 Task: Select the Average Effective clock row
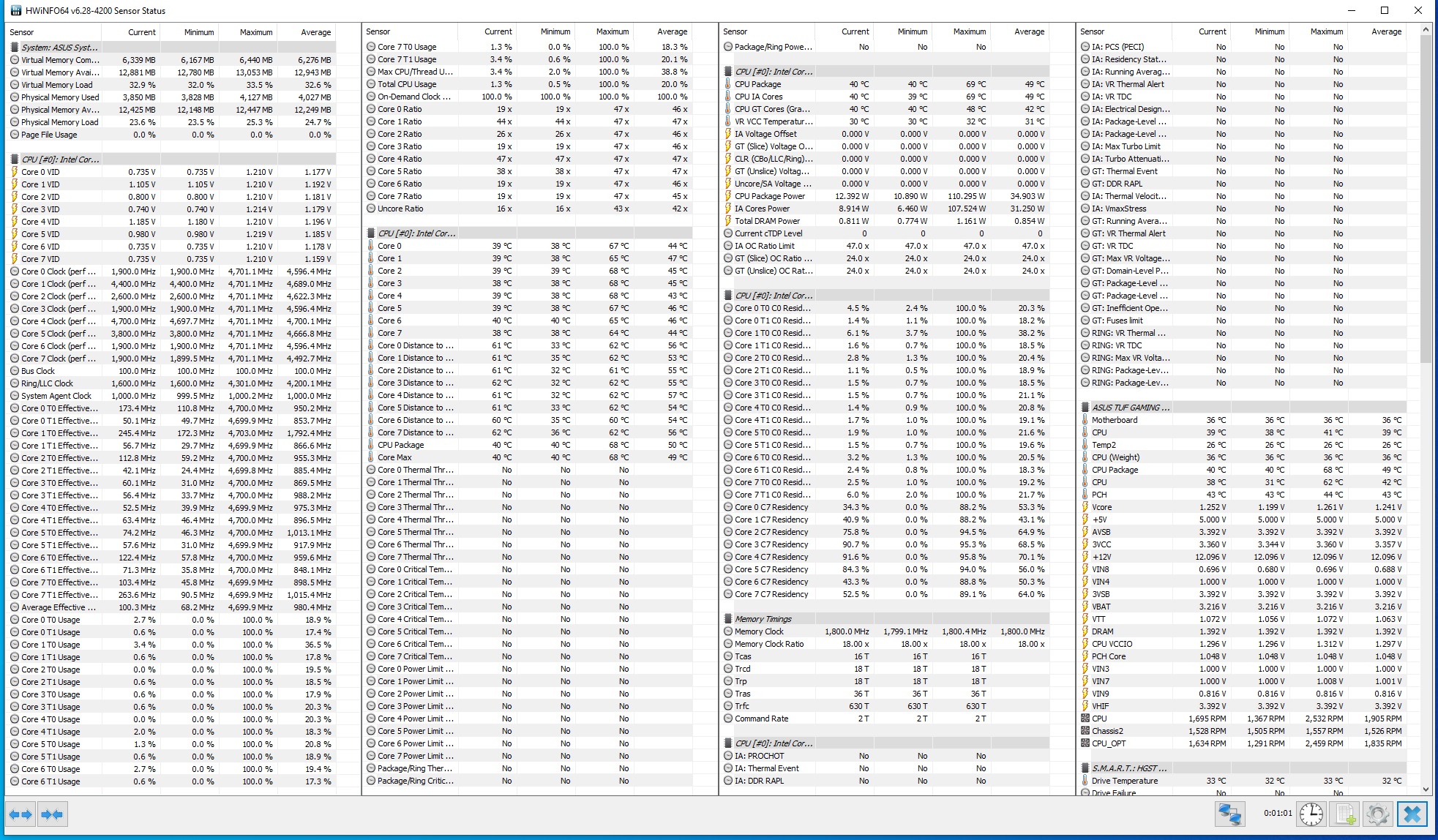(x=172, y=607)
